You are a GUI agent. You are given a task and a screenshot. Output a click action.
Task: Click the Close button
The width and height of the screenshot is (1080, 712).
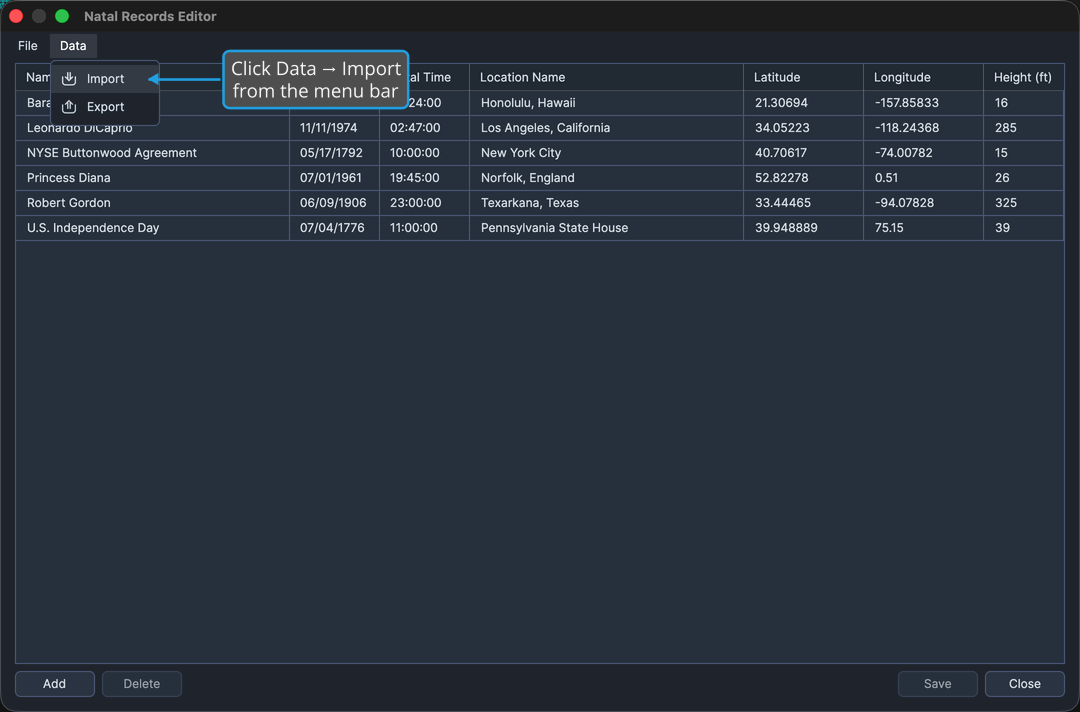tap(1025, 684)
